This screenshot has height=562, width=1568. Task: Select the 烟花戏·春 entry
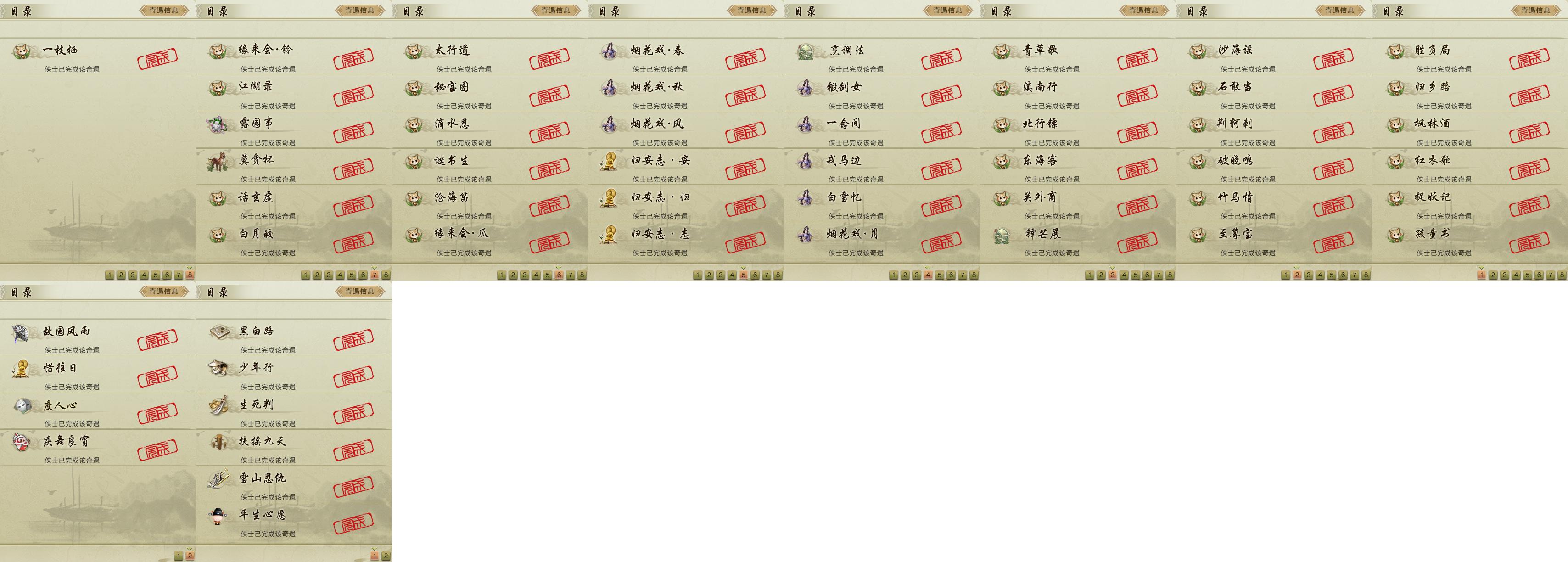(686, 56)
